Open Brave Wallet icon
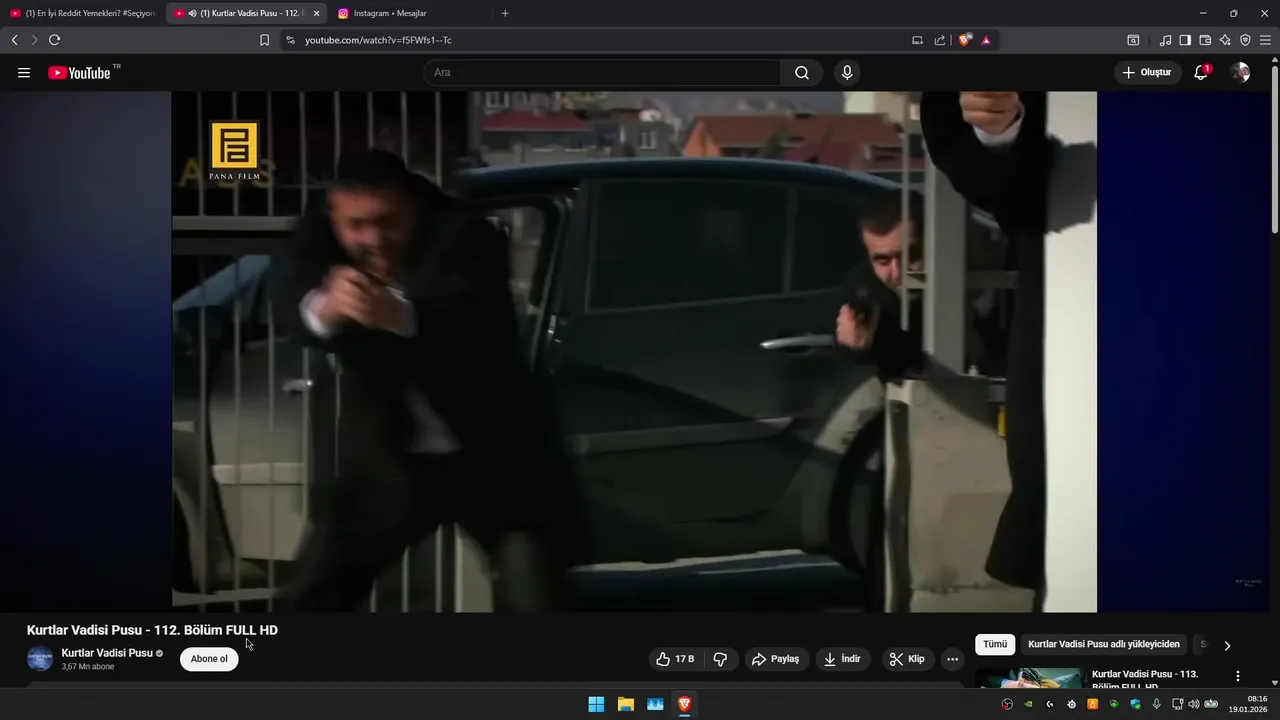Screen dimensions: 1280x720 (1205, 40)
